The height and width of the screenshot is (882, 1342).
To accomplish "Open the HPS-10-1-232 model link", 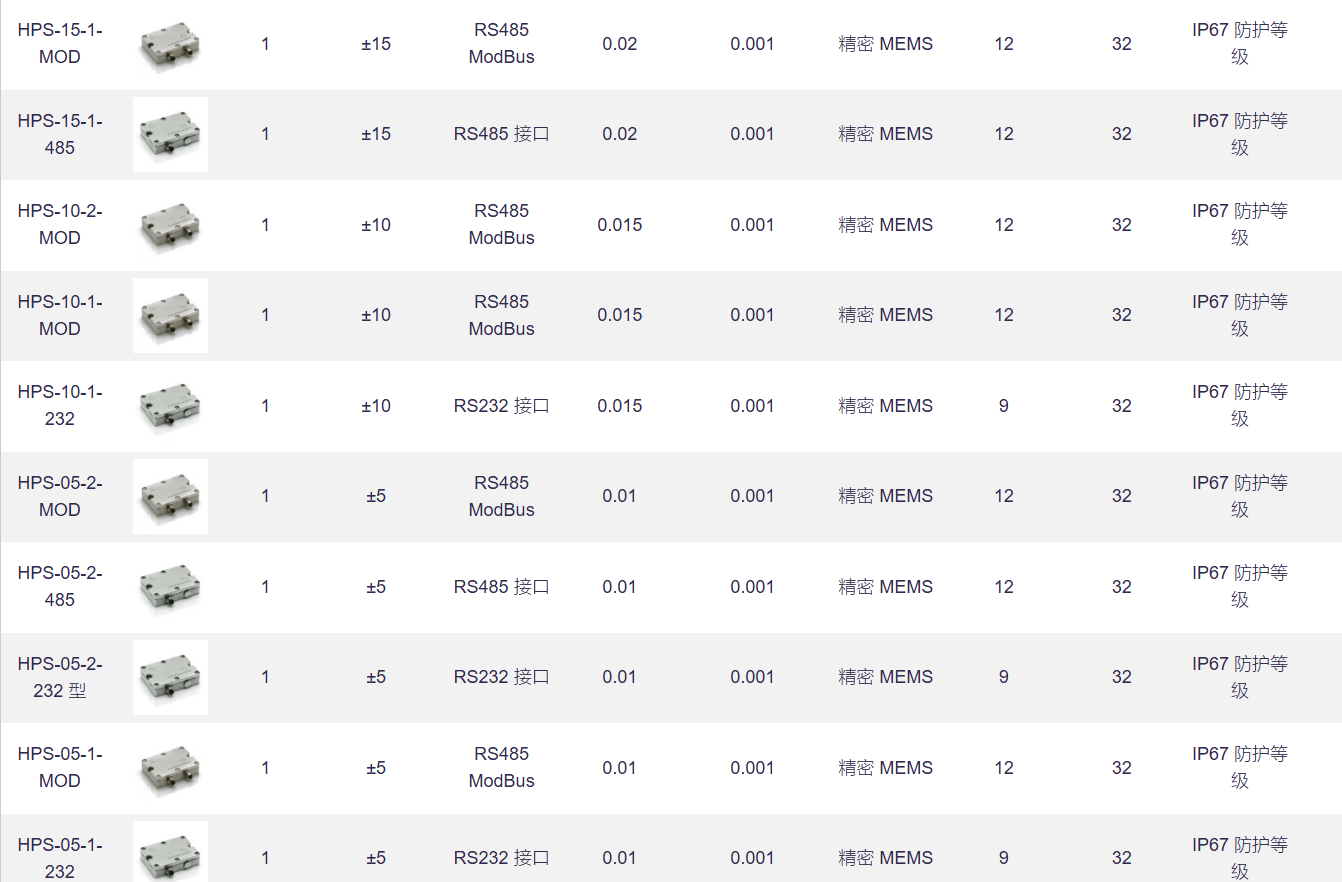I will pos(60,406).
